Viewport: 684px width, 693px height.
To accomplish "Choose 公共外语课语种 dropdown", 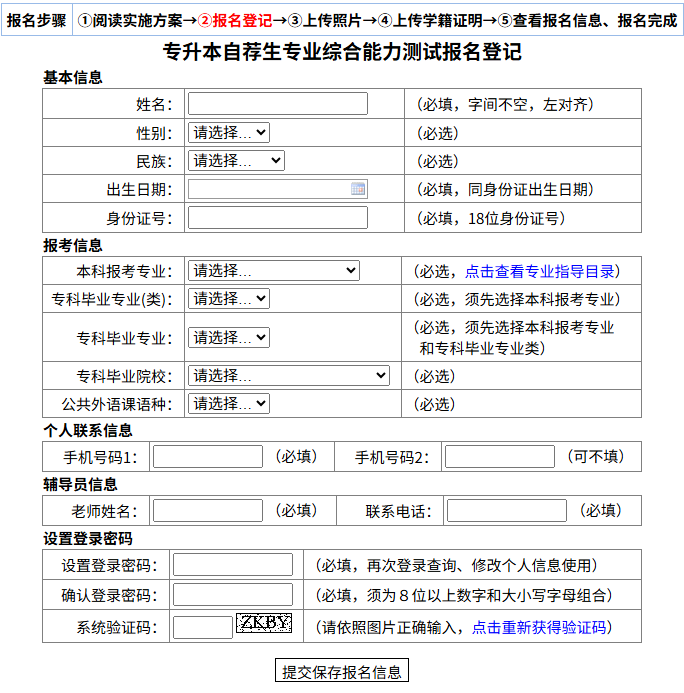I will 229,404.
